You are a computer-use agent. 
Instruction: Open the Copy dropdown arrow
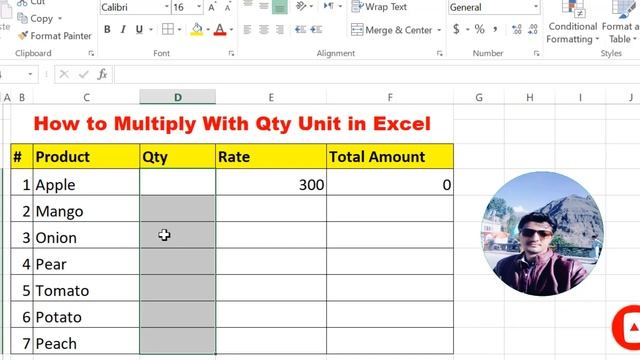pos(60,18)
